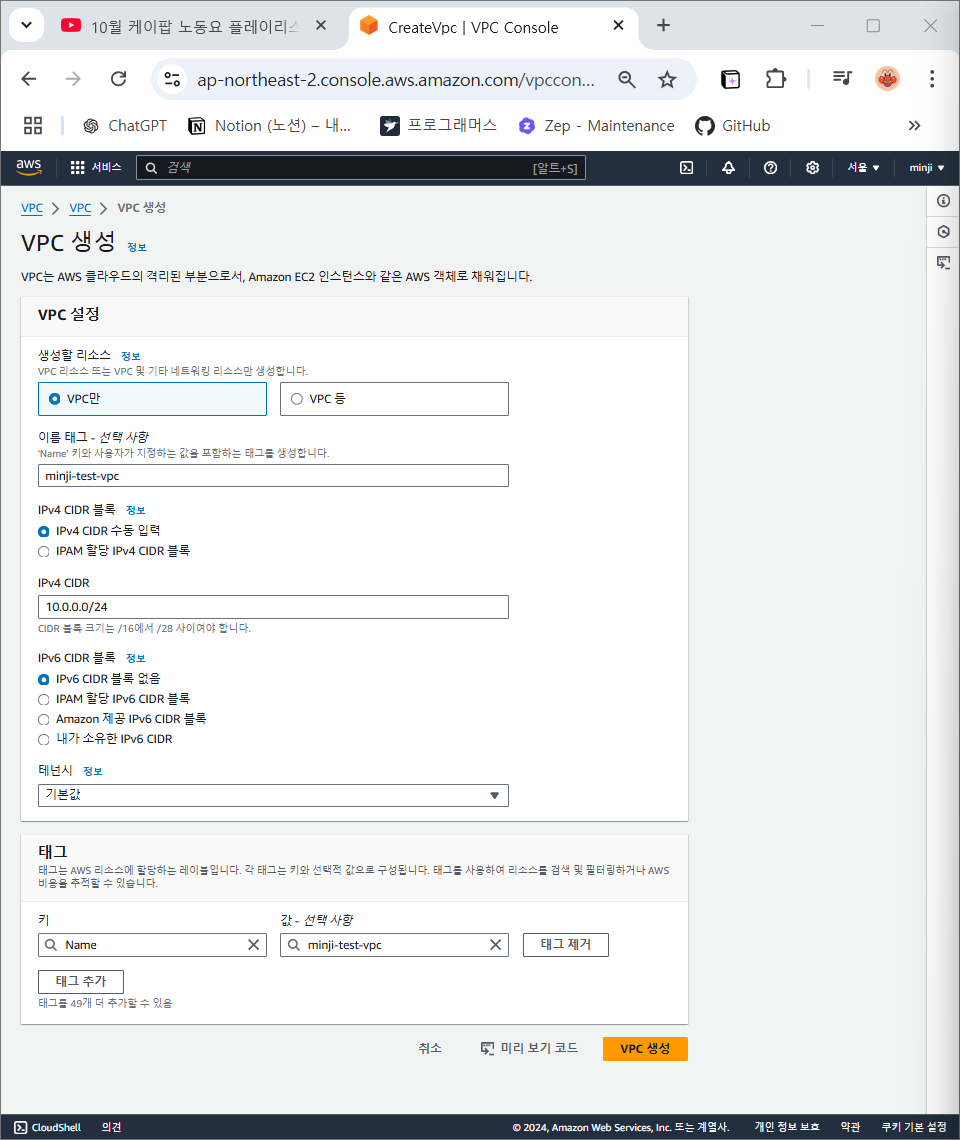The image size is (960, 1140).
Task: Bookmark this page with star icon
Action: [667, 79]
